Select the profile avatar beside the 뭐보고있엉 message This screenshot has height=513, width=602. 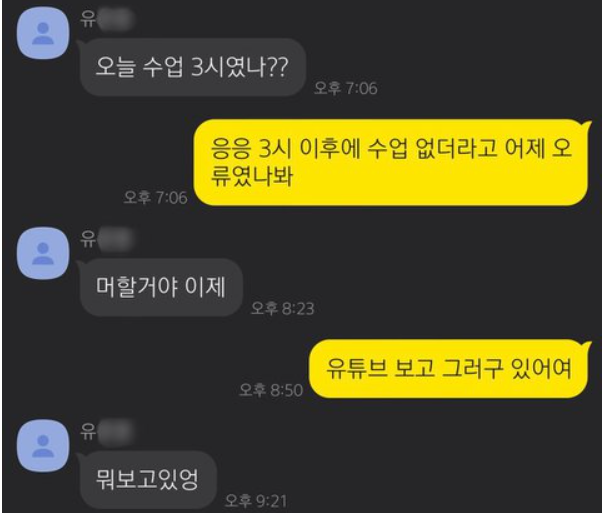[43, 446]
